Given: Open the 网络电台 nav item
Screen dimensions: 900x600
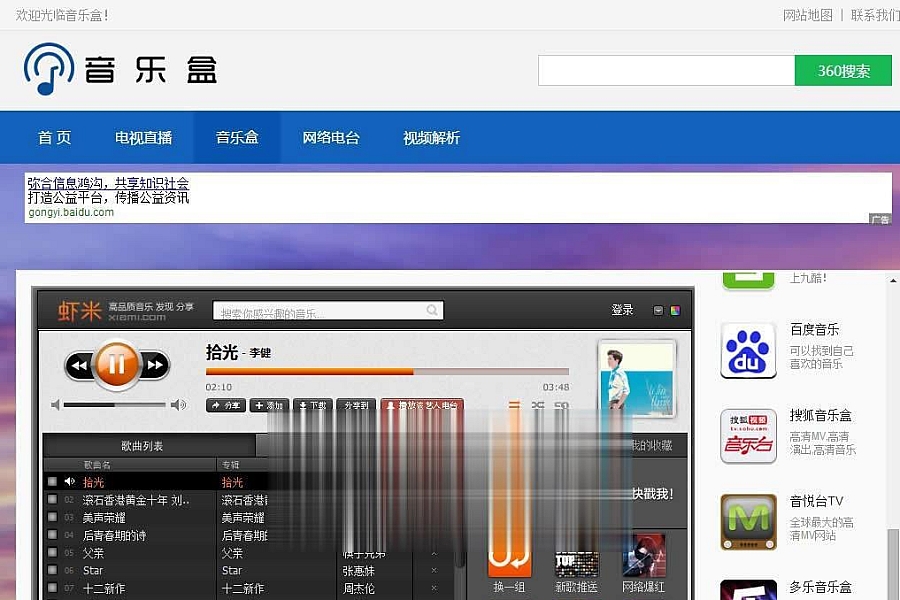Looking at the screenshot, I should tap(331, 138).
